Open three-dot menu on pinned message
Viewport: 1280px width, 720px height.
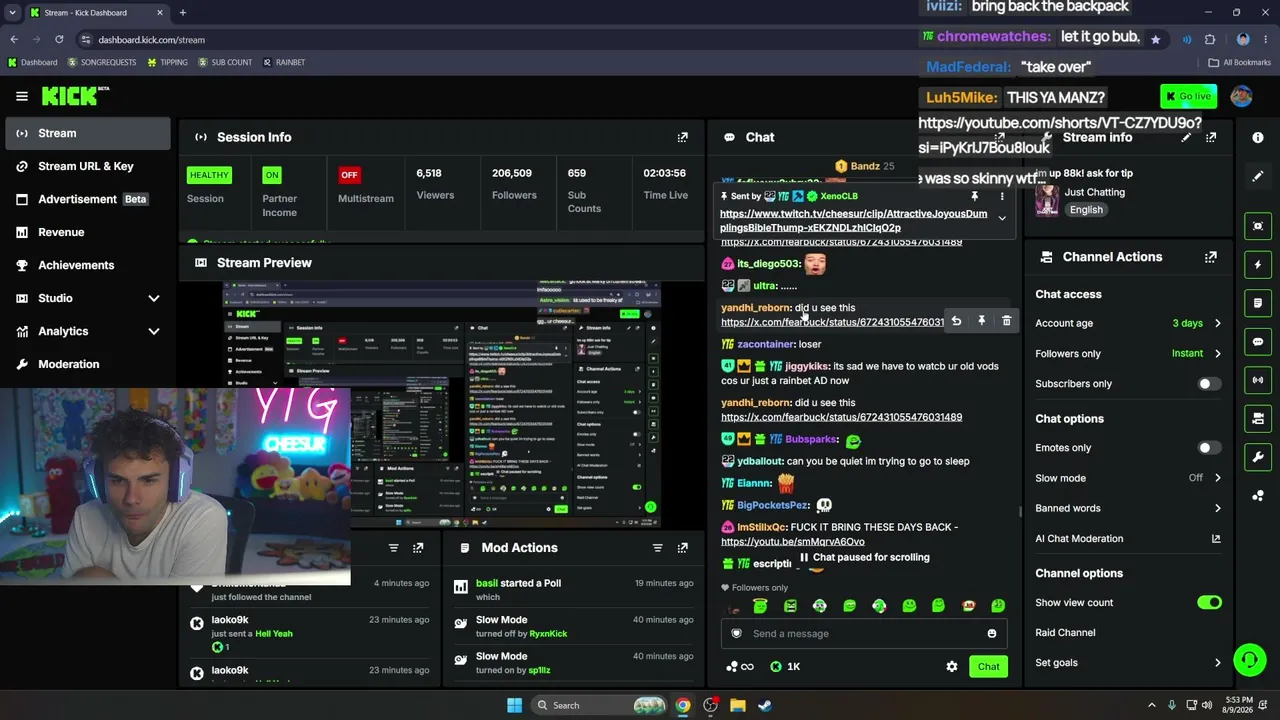[x=1001, y=197]
